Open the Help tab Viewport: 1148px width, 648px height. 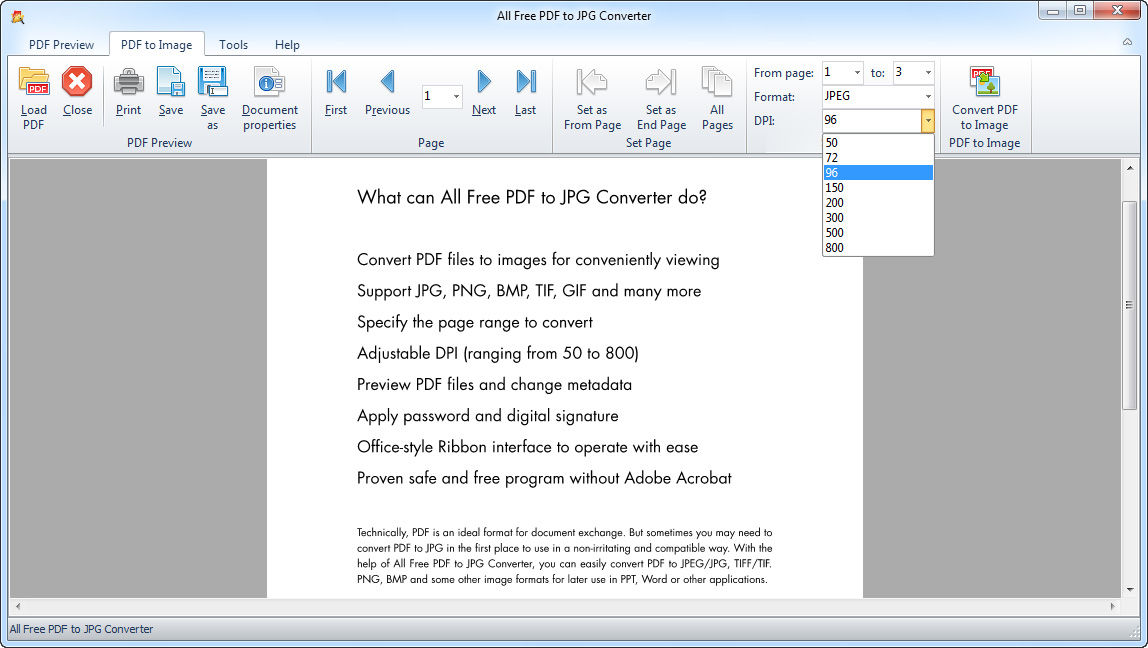(287, 45)
